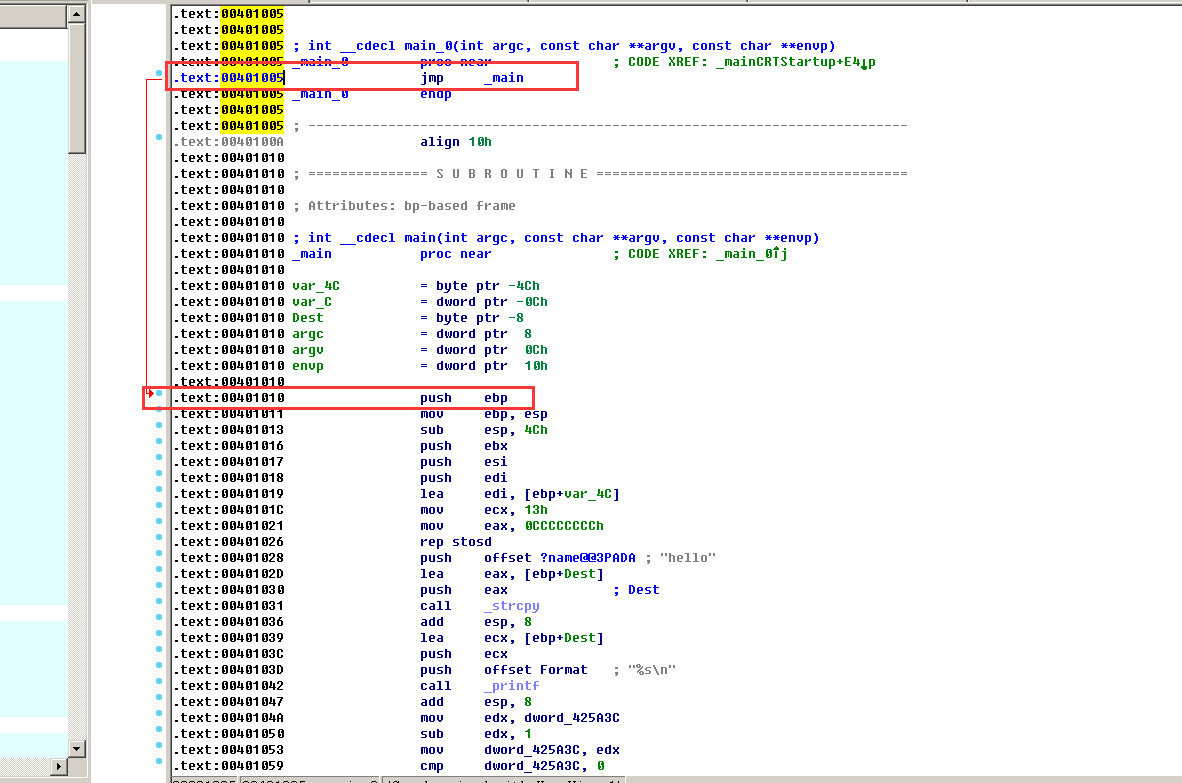Click scroll down arrow in left panel
Viewport: 1182px width, 783px height.
pyautogui.click(x=77, y=746)
